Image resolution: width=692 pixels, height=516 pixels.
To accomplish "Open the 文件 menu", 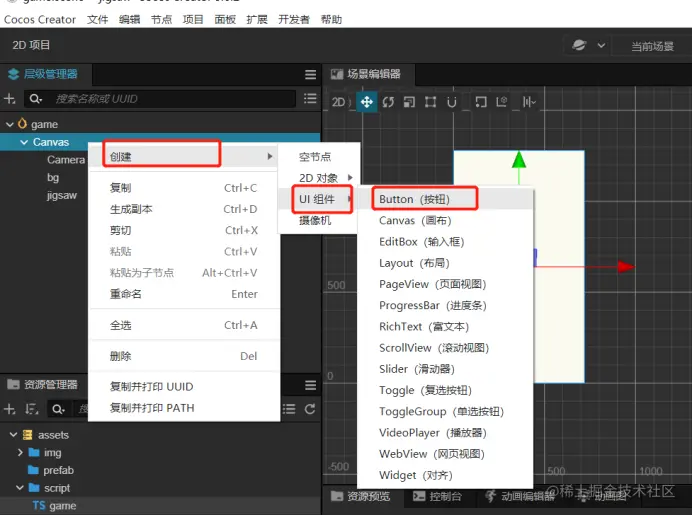I will (x=98, y=19).
